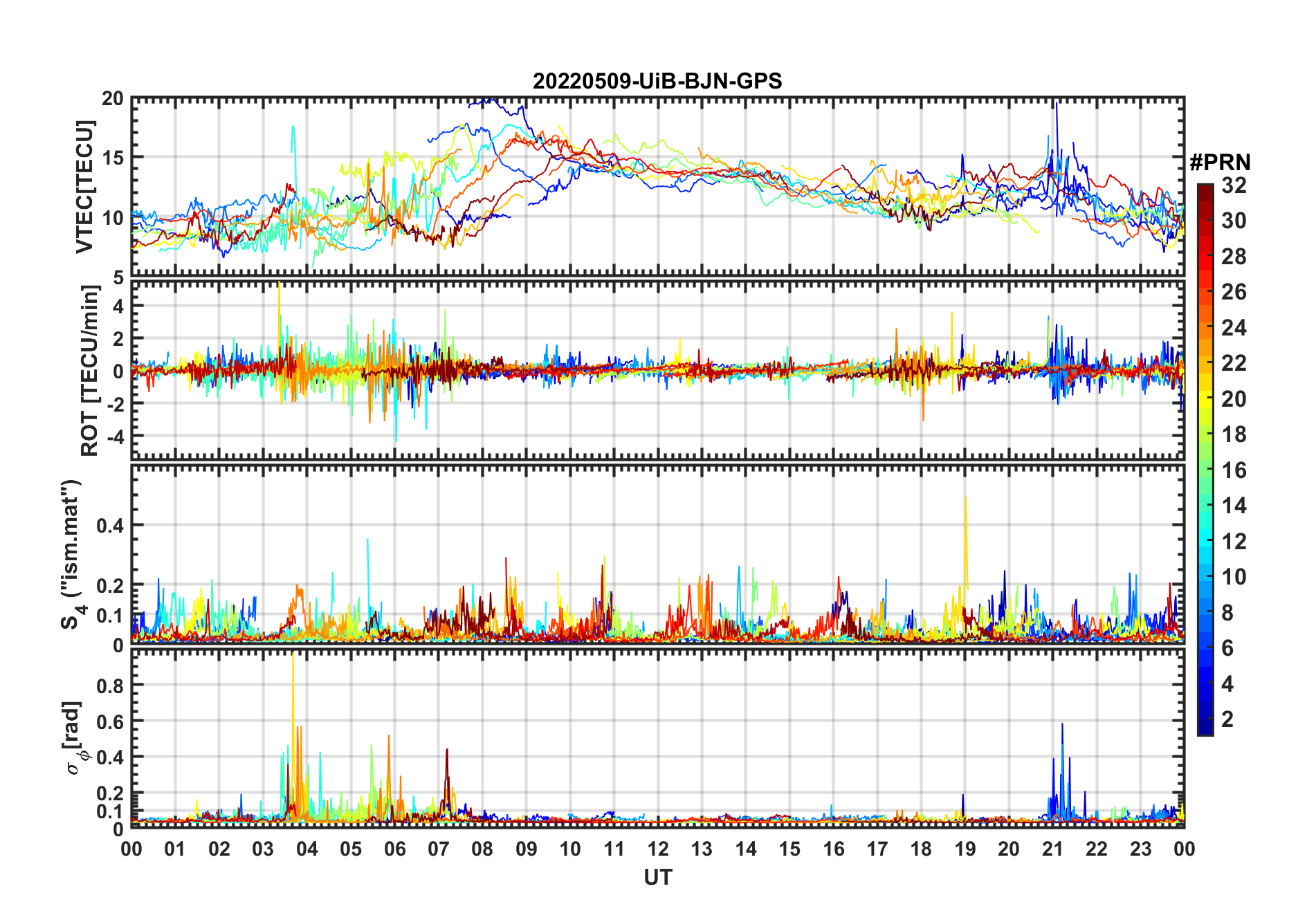Select the 15 hour tick label on the UT axis

point(789,849)
